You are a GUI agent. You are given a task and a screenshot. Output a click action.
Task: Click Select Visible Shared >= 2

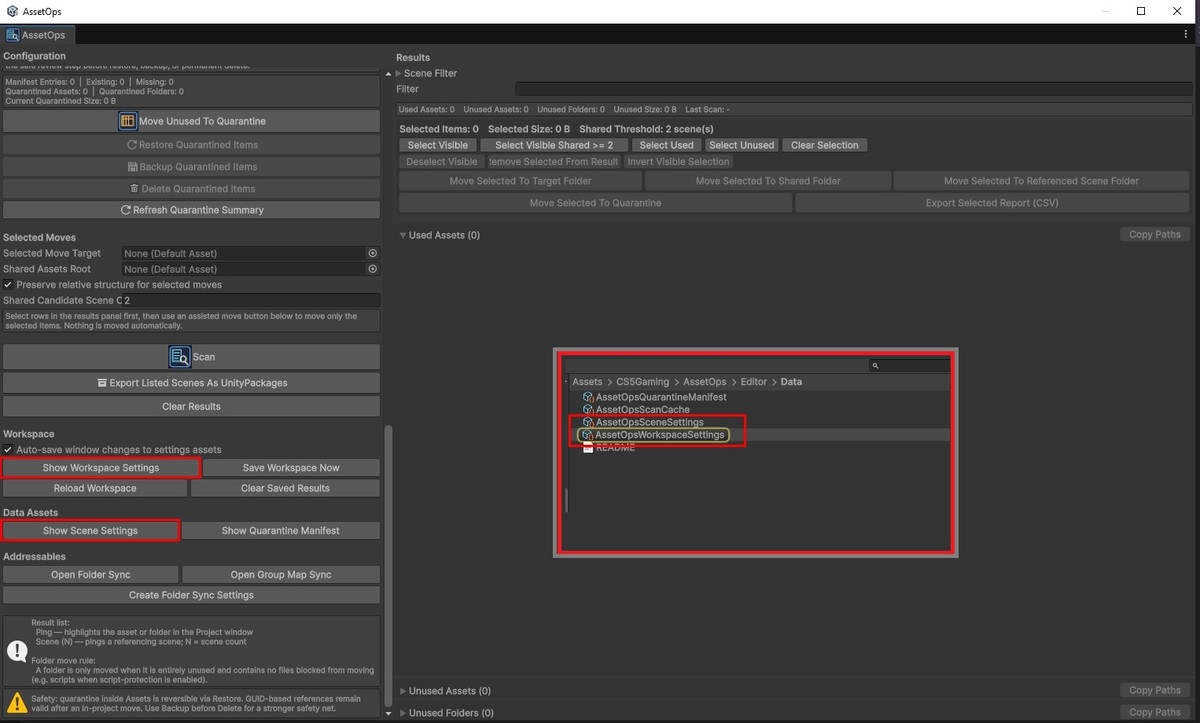[x=556, y=145]
